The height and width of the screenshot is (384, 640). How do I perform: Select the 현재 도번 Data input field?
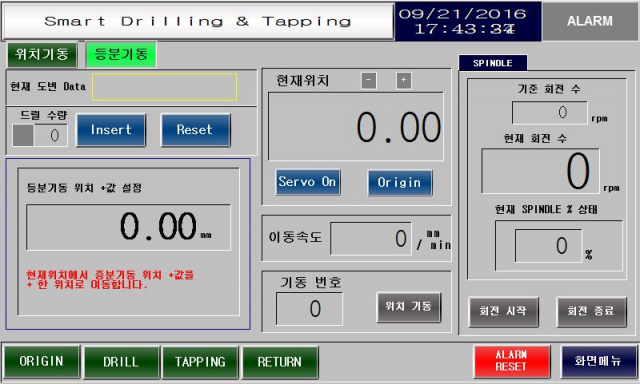164,87
